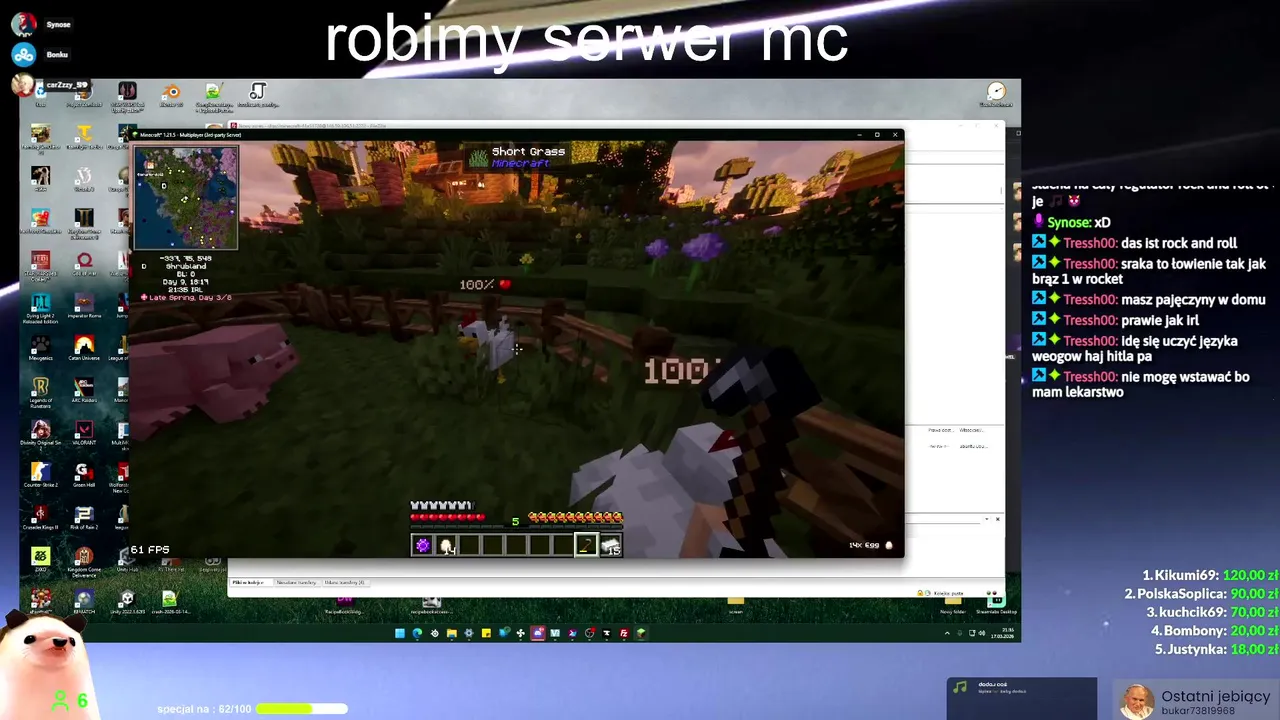
Task: Open the REMATCH desktop shortcut
Action: pyautogui.click(x=84, y=603)
